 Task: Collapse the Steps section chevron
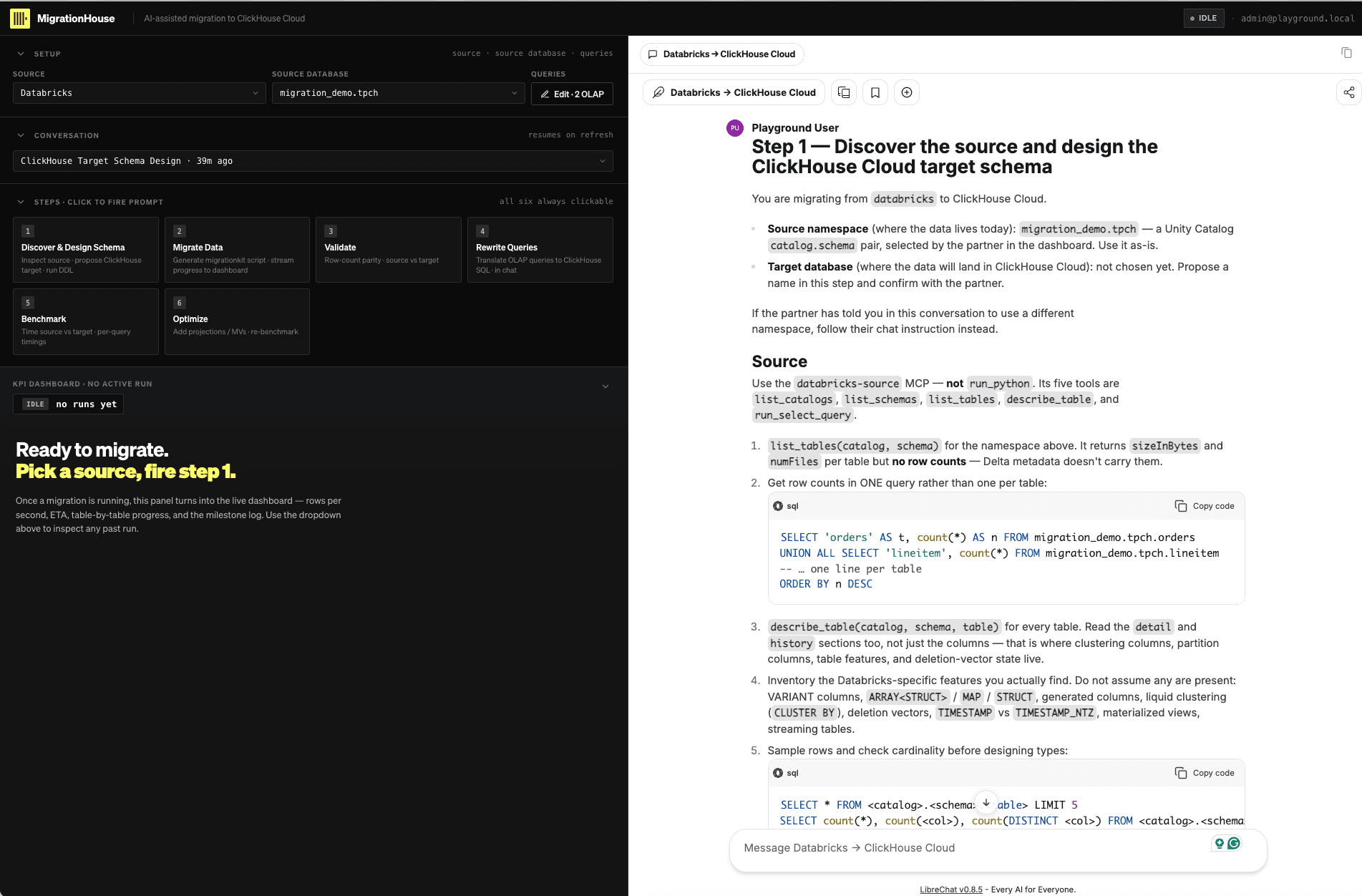pyautogui.click(x=21, y=202)
